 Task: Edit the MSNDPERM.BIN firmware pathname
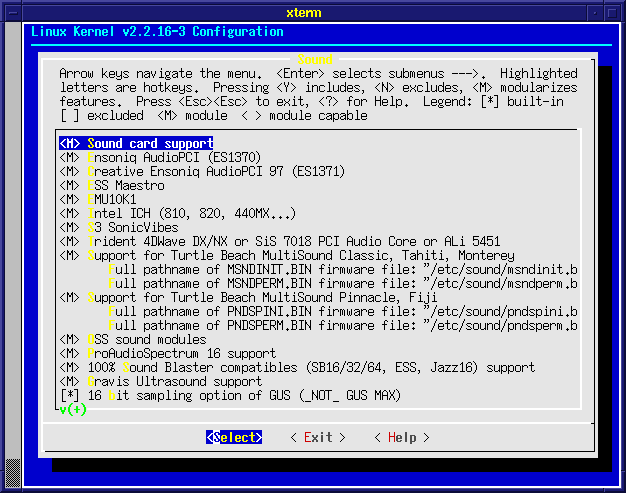pos(342,284)
